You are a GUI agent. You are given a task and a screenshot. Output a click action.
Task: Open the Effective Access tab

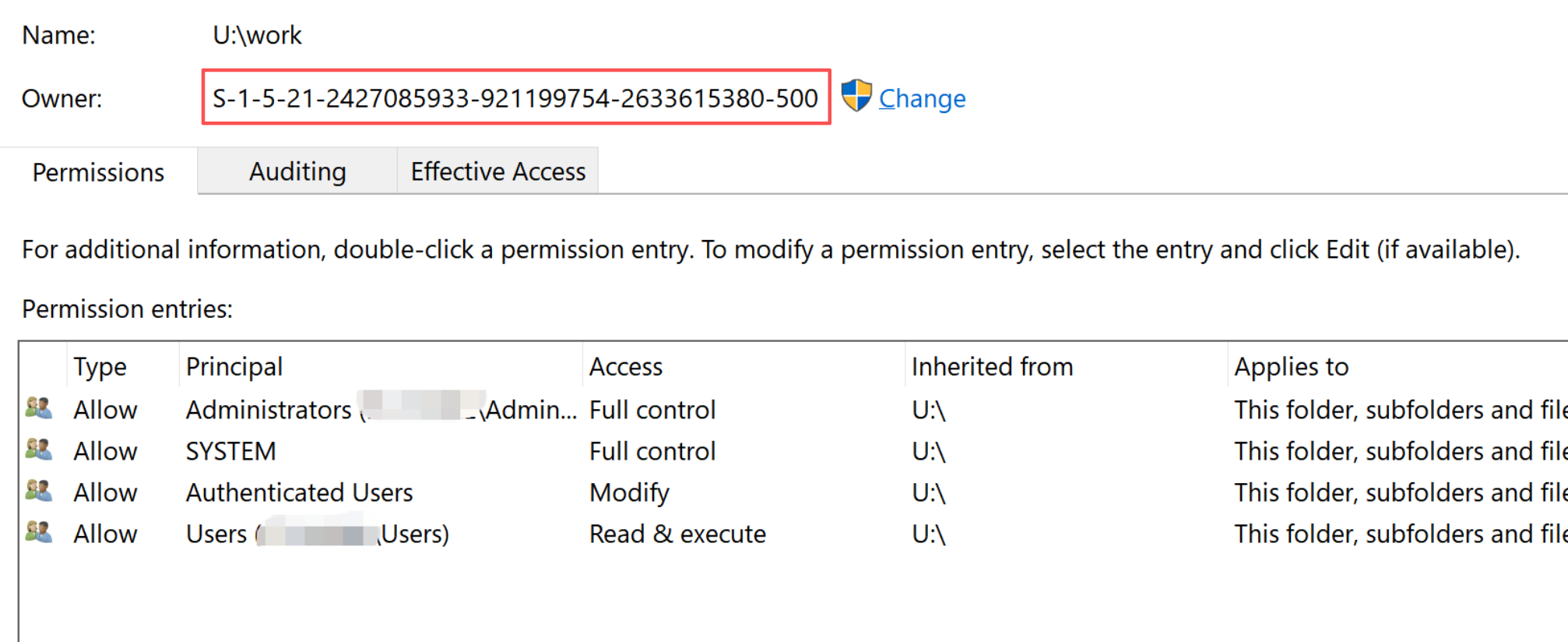(498, 171)
